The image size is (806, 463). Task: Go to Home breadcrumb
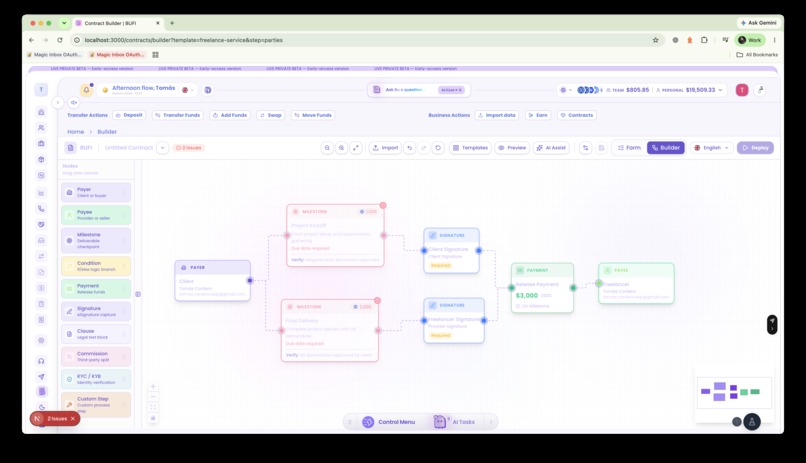point(75,132)
